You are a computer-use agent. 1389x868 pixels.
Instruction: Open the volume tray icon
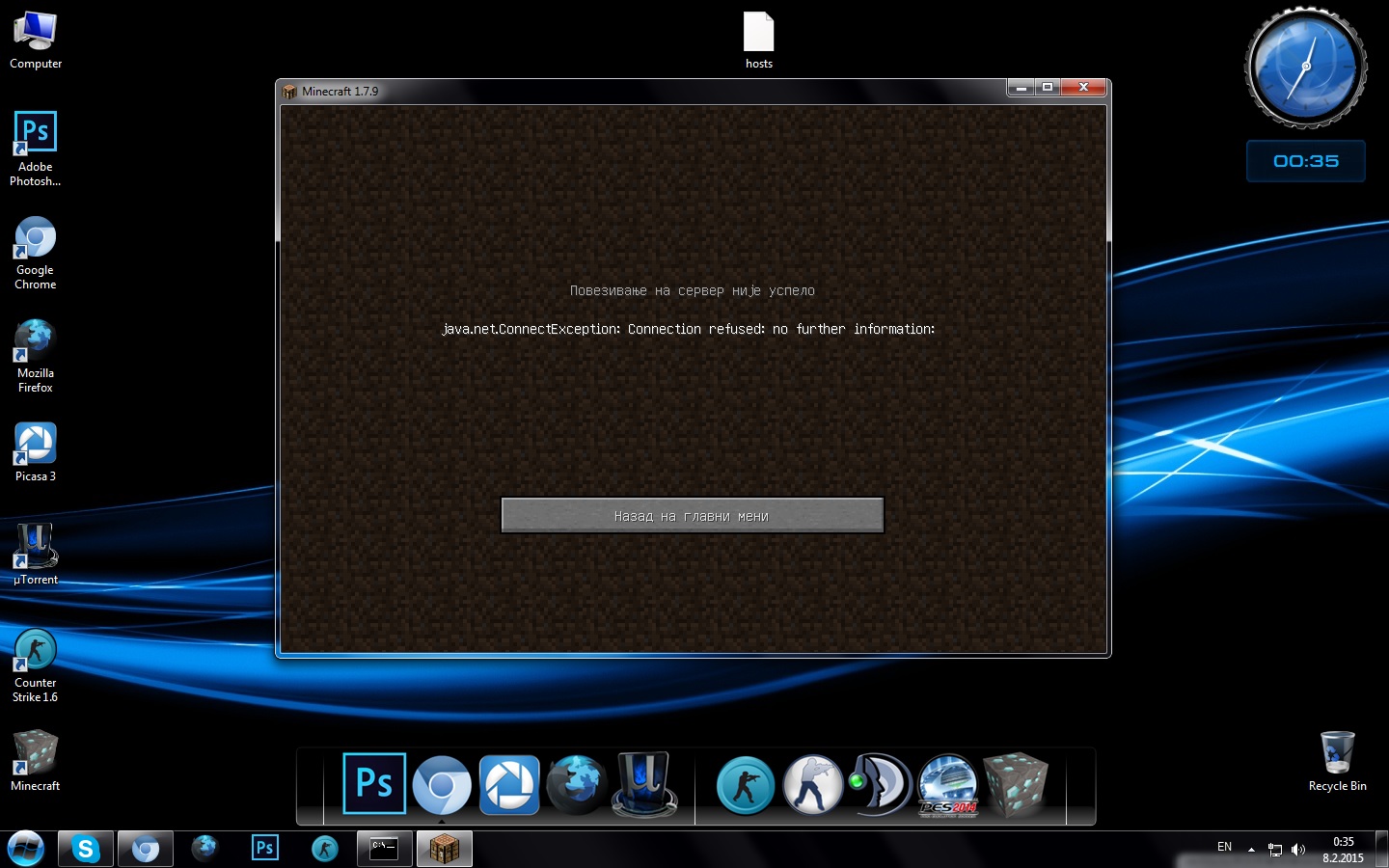(1298, 850)
